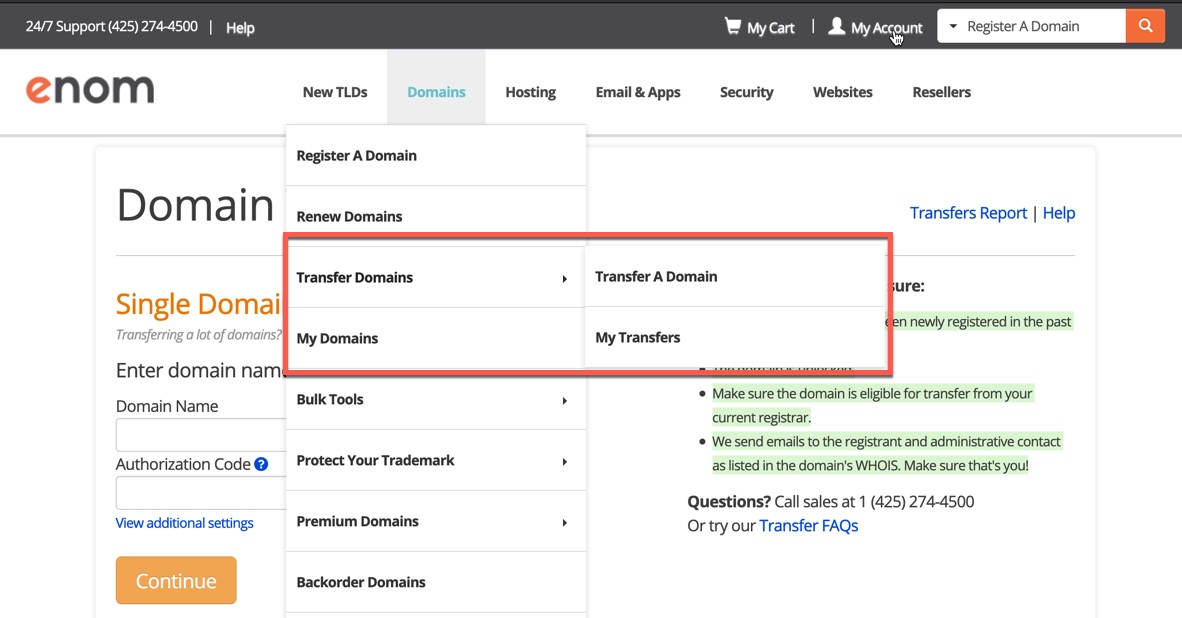
Task: Expand the Premium Domains submenu
Action: click(x=565, y=522)
